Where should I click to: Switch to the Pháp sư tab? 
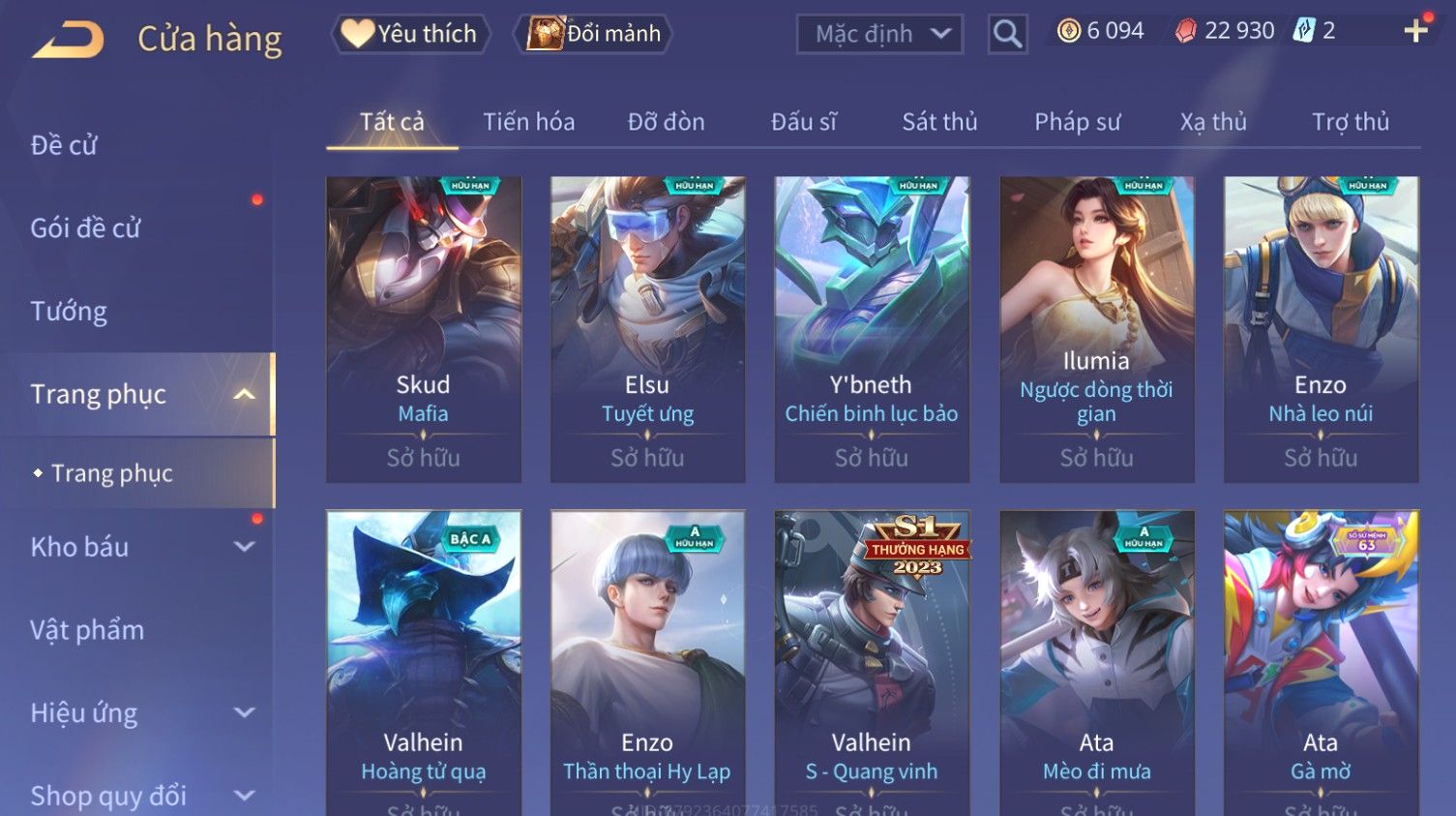pyautogui.click(x=1077, y=122)
